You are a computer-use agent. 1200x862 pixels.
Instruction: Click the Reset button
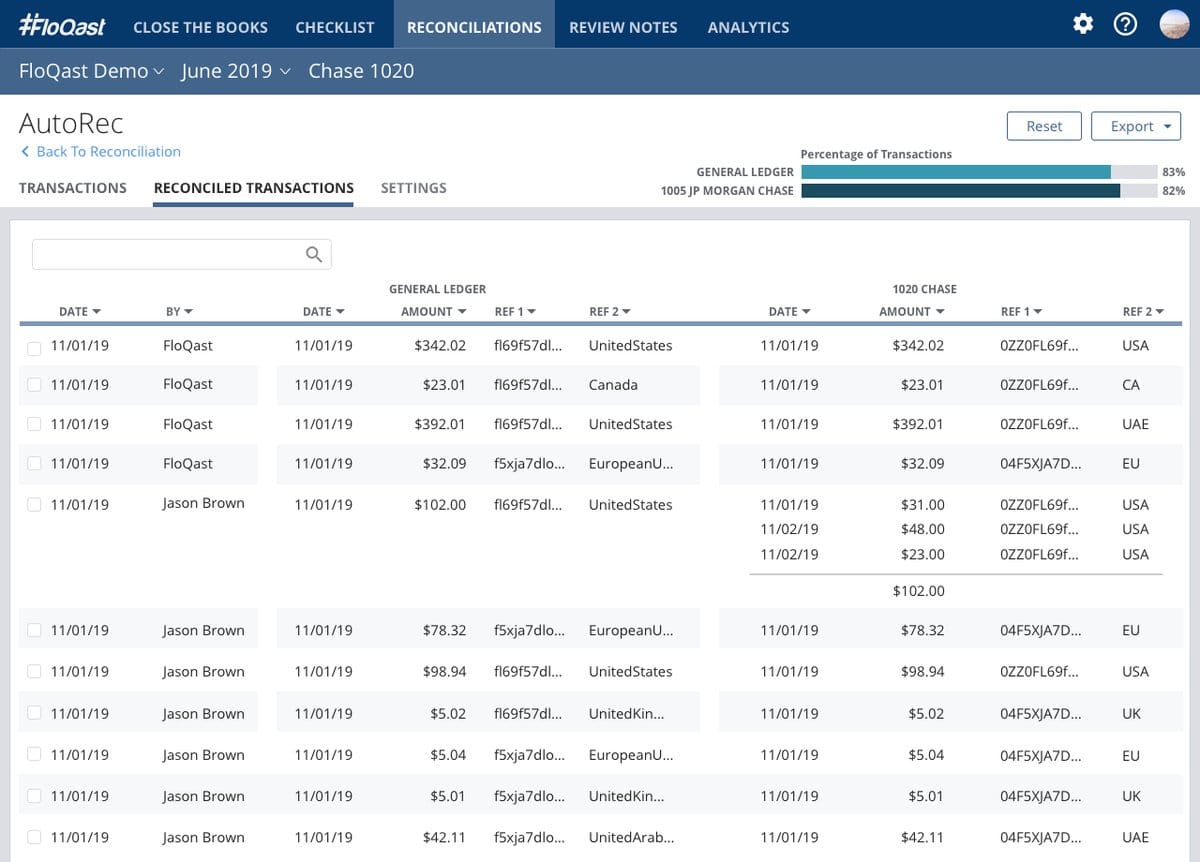coord(1044,126)
